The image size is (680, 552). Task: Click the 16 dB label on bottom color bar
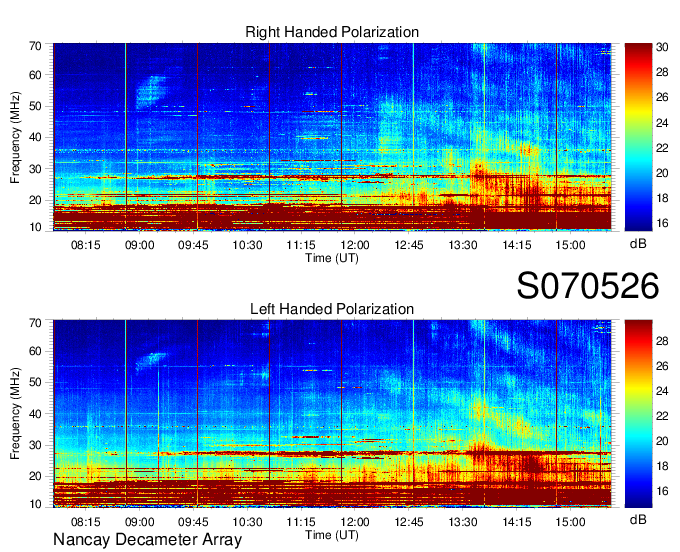pos(662,491)
